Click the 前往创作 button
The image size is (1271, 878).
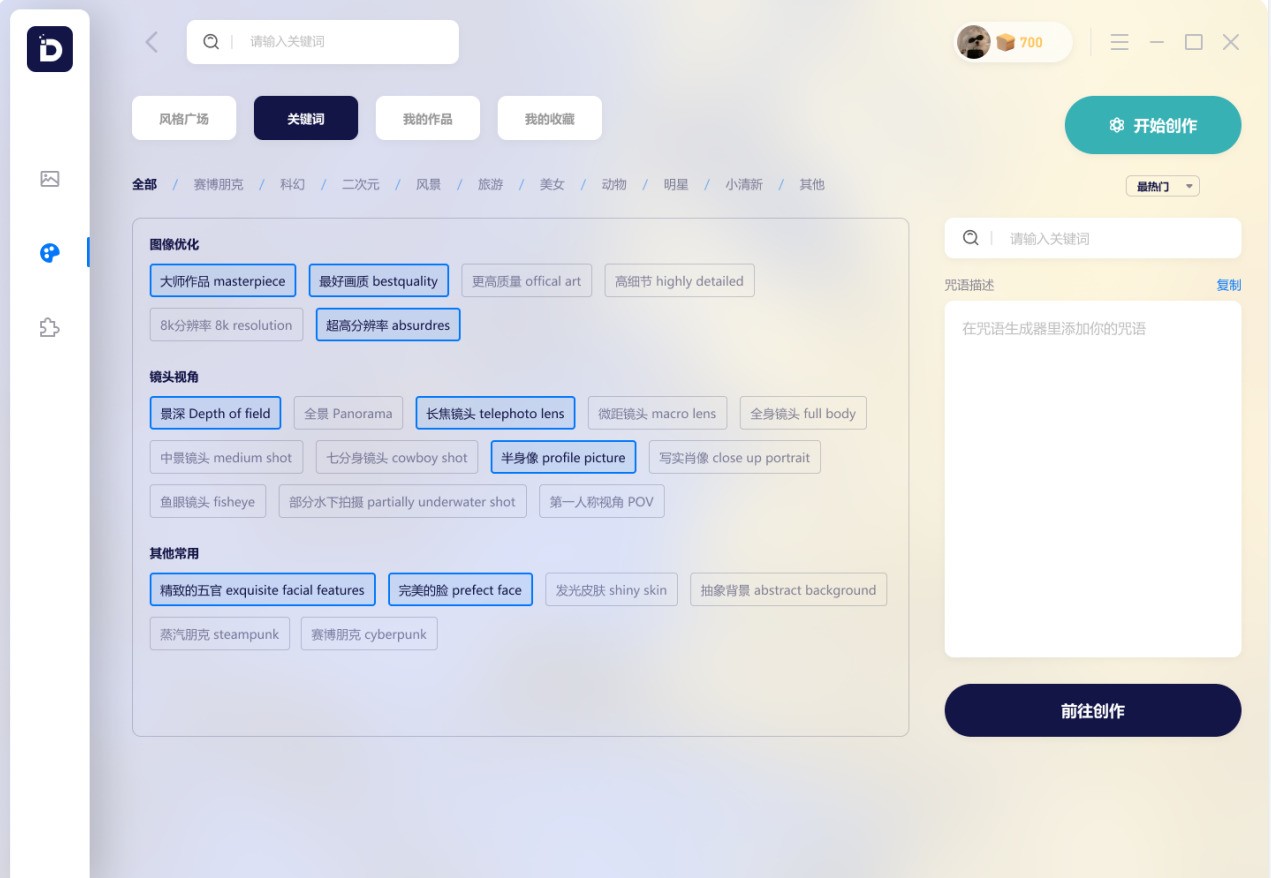click(x=1092, y=710)
